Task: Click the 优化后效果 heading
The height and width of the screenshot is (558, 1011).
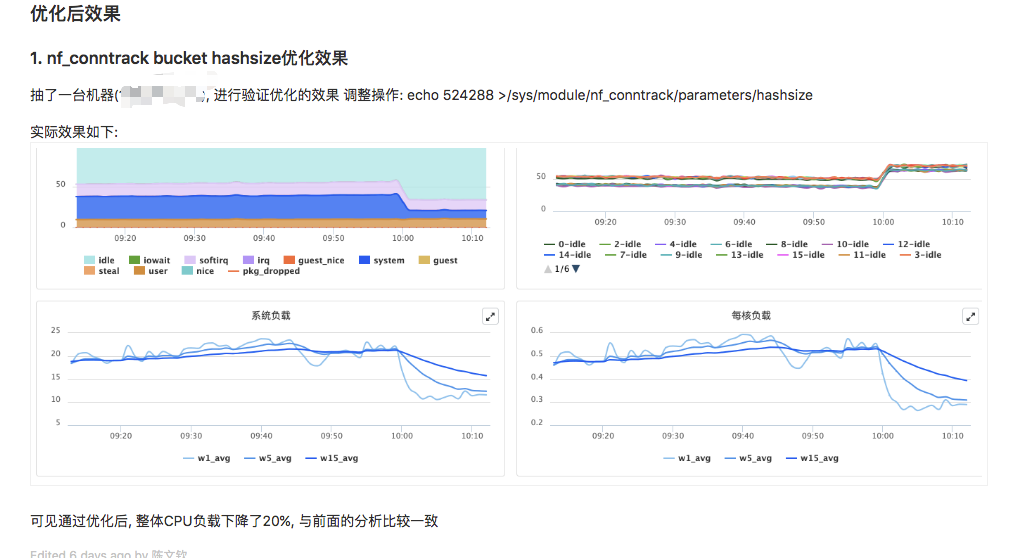Action: (75, 14)
